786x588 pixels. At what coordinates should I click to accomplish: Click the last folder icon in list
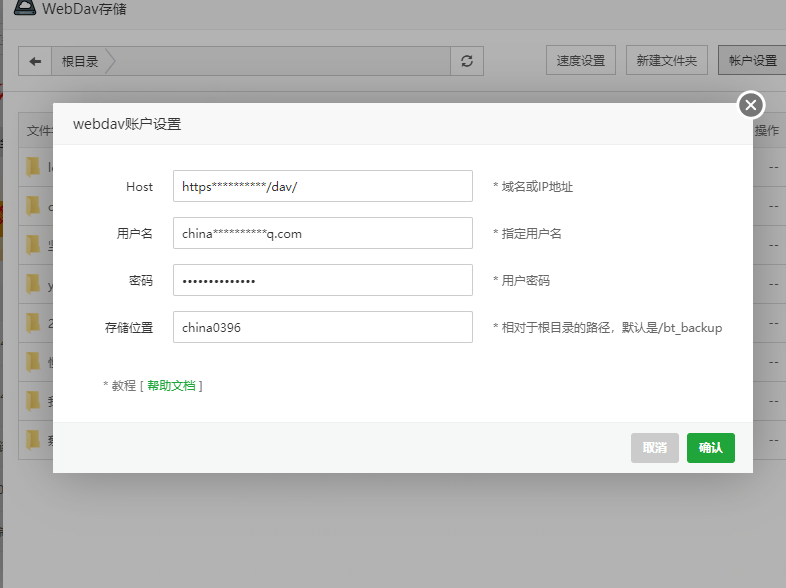[x=34, y=438]
